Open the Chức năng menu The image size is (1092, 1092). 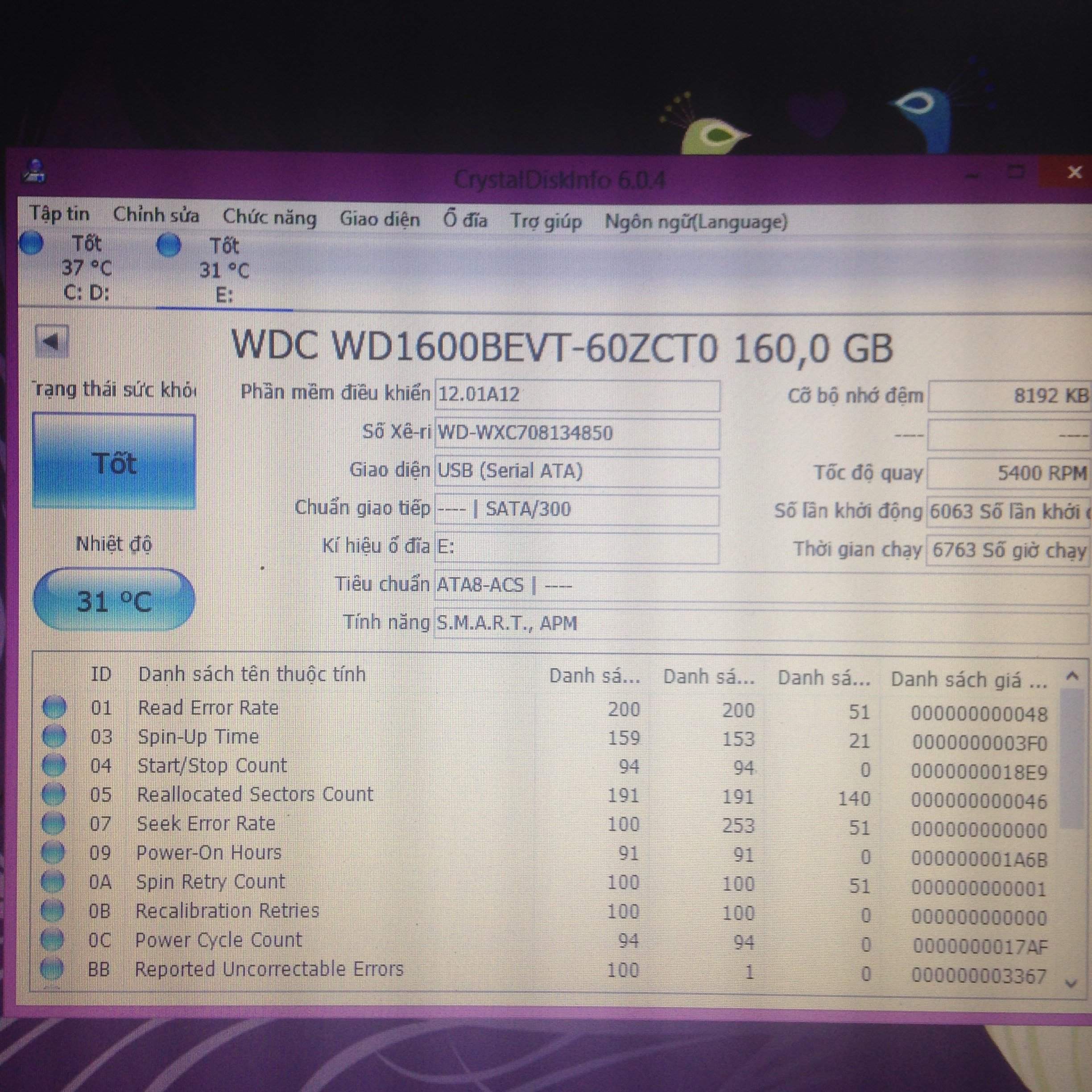click(269, 217)
